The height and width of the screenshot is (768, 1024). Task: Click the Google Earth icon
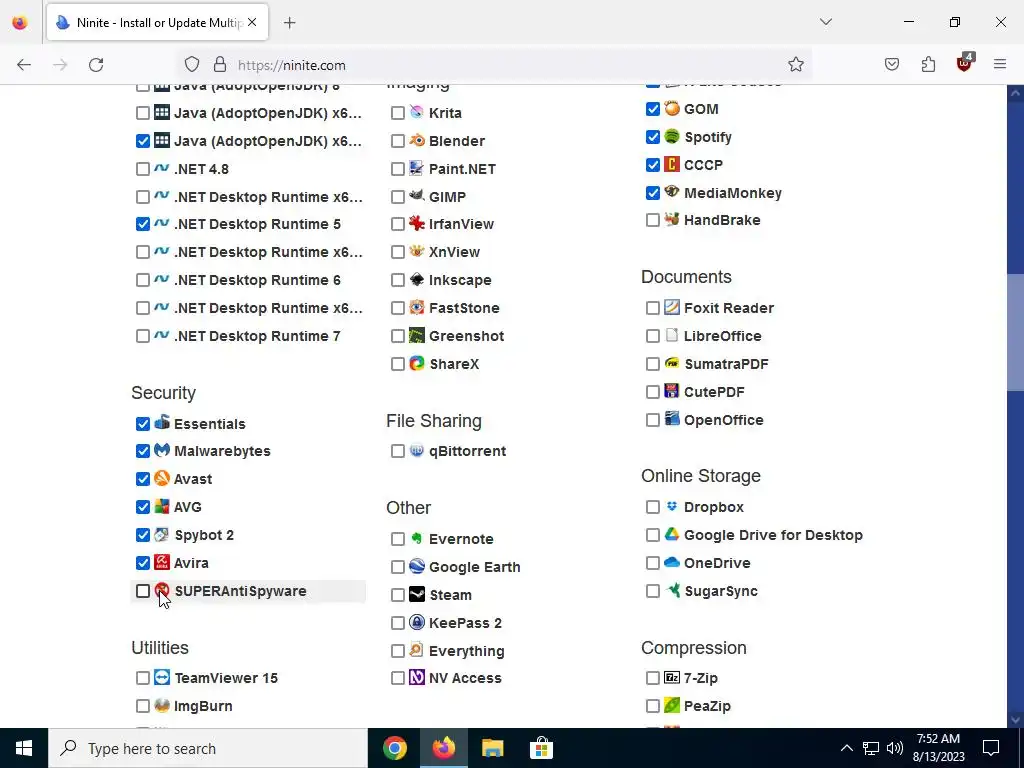417,566
